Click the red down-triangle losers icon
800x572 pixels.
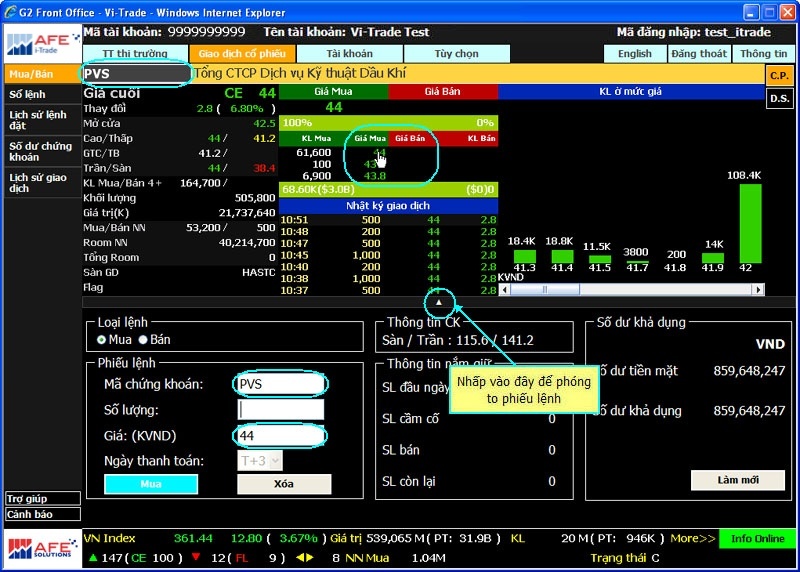click(196, 558)
